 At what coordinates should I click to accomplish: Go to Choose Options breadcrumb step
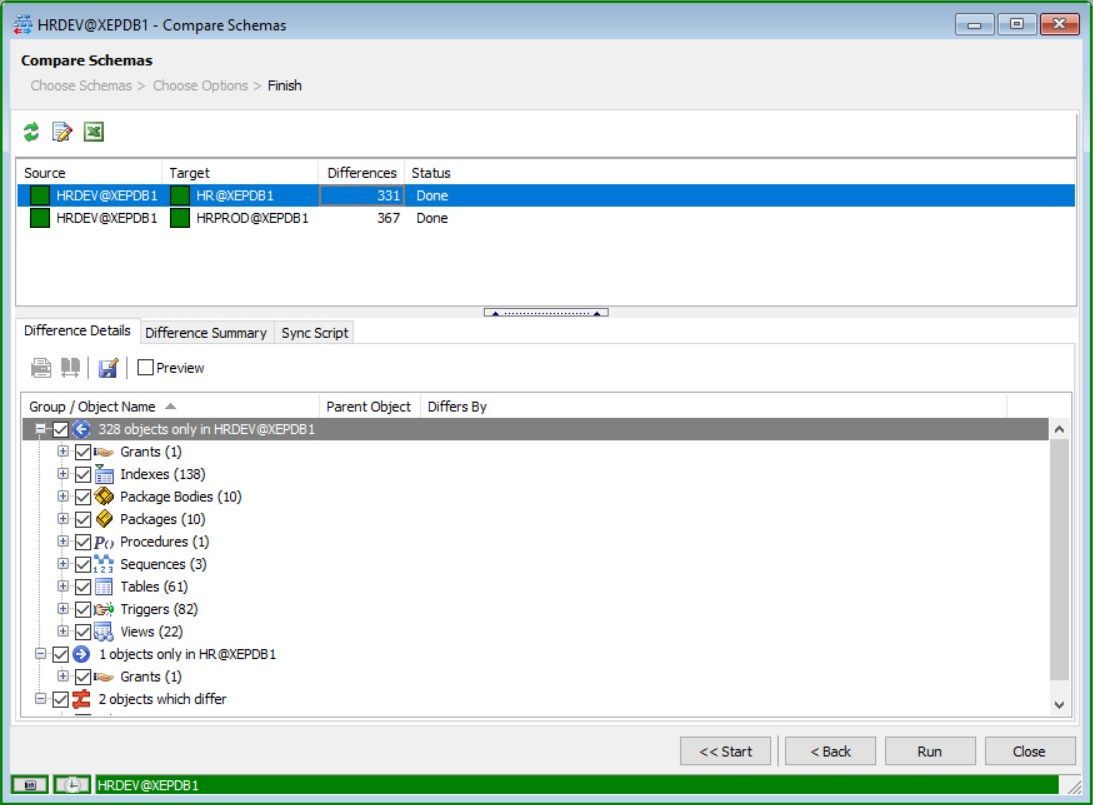coord(201,86)
